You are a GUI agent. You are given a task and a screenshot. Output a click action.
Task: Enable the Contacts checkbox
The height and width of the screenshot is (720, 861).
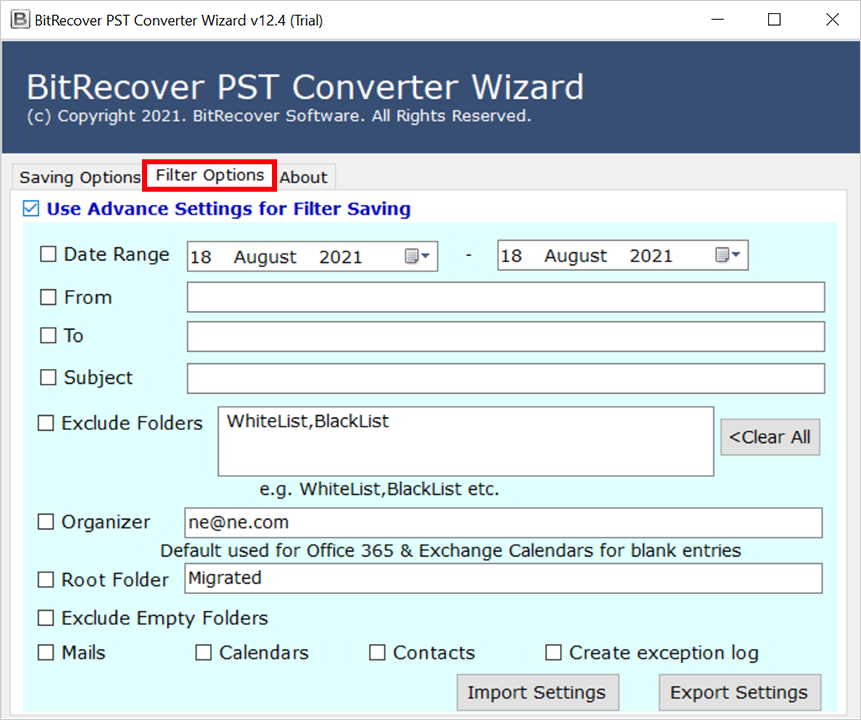tap(377, 652)
